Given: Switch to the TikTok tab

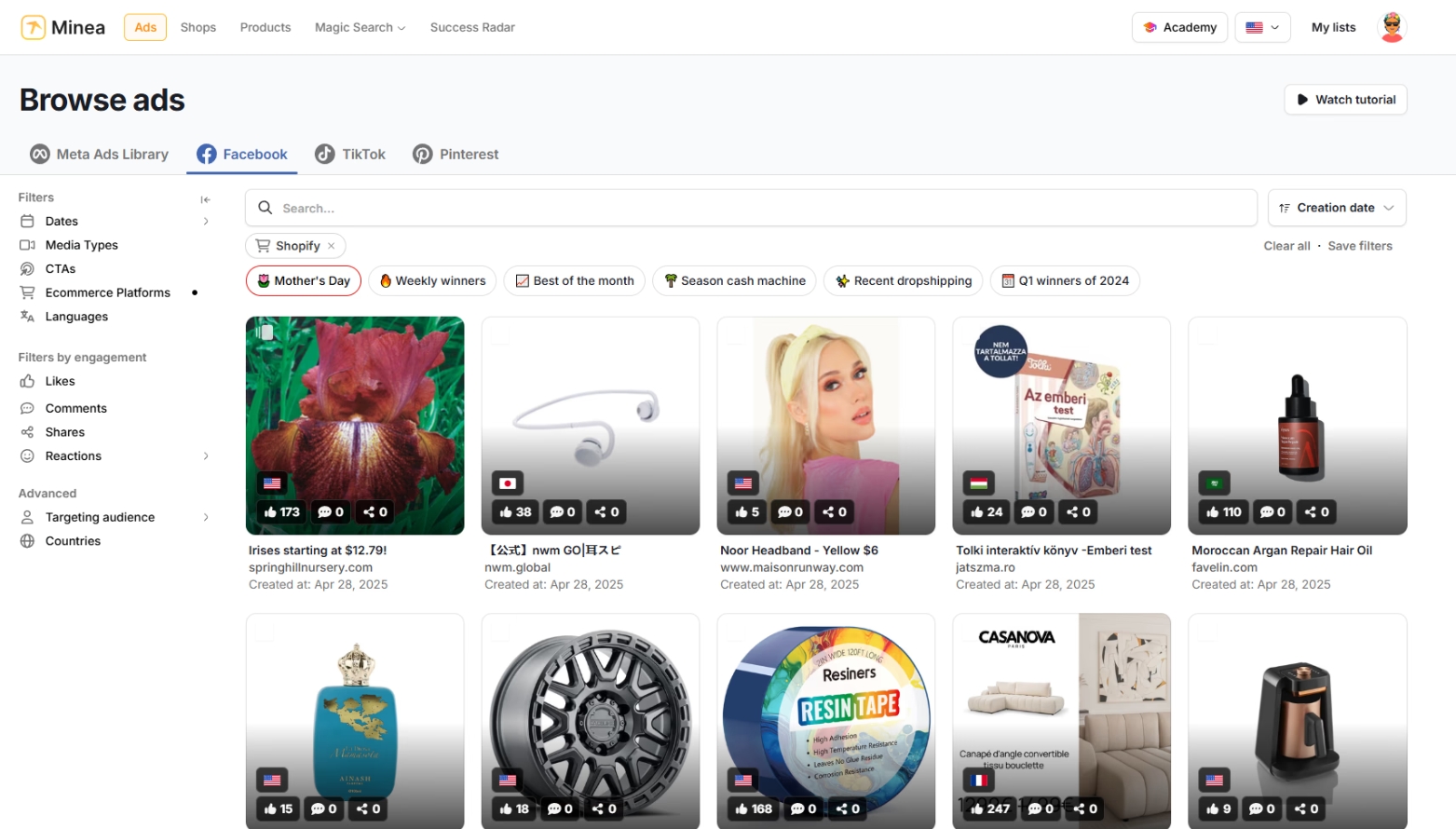Looking at the screenshot, I should pos(350,155).
